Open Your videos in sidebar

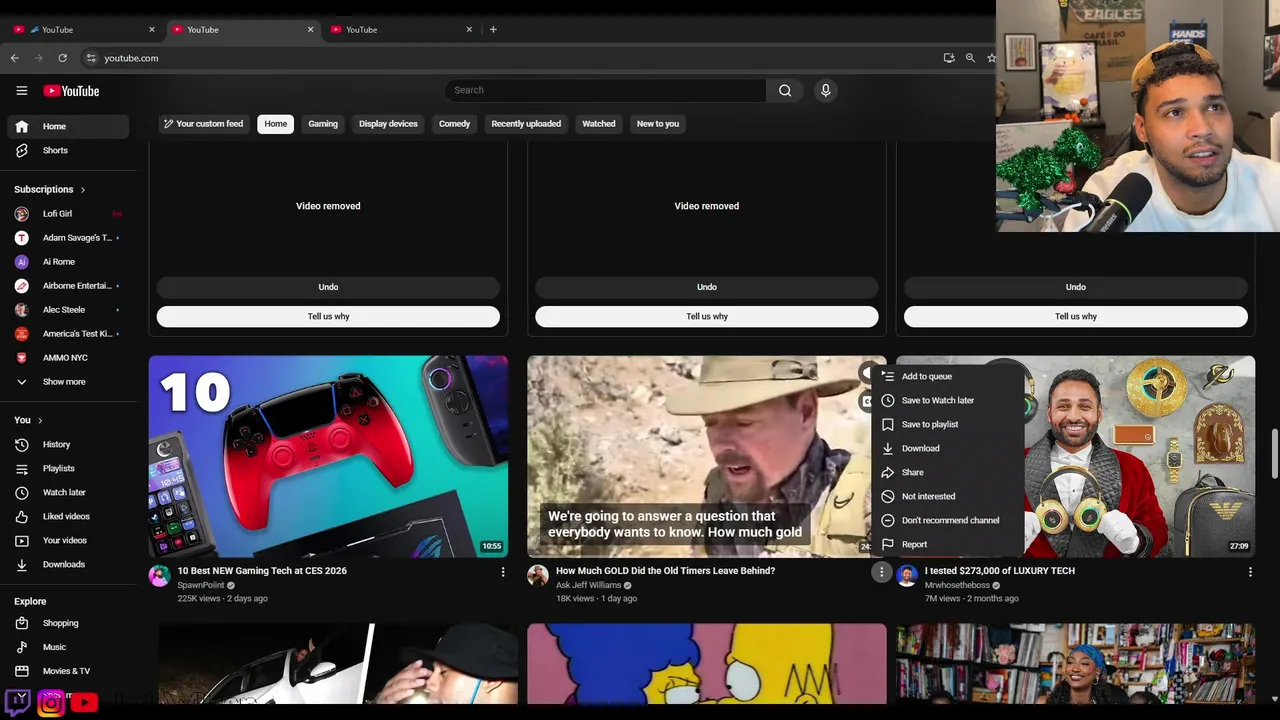[68, 540]
